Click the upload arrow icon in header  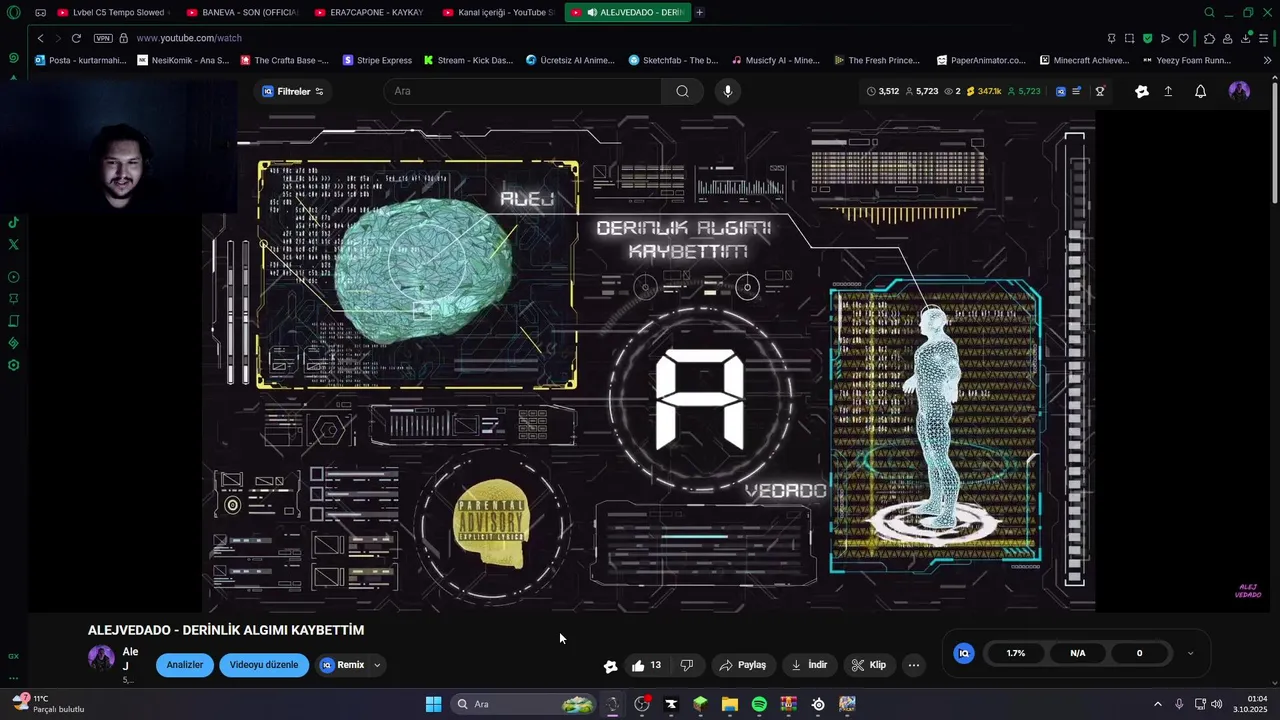pos(1168,91)
